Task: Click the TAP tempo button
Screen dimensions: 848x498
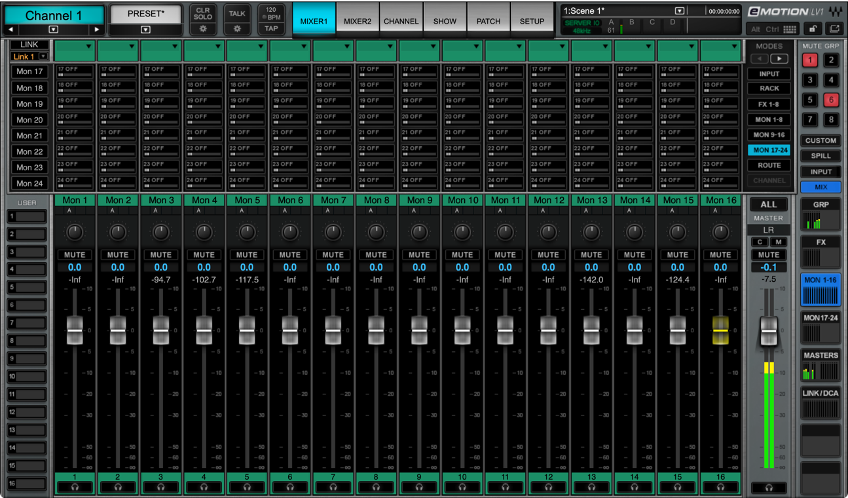Action: [x=271, y=29]
